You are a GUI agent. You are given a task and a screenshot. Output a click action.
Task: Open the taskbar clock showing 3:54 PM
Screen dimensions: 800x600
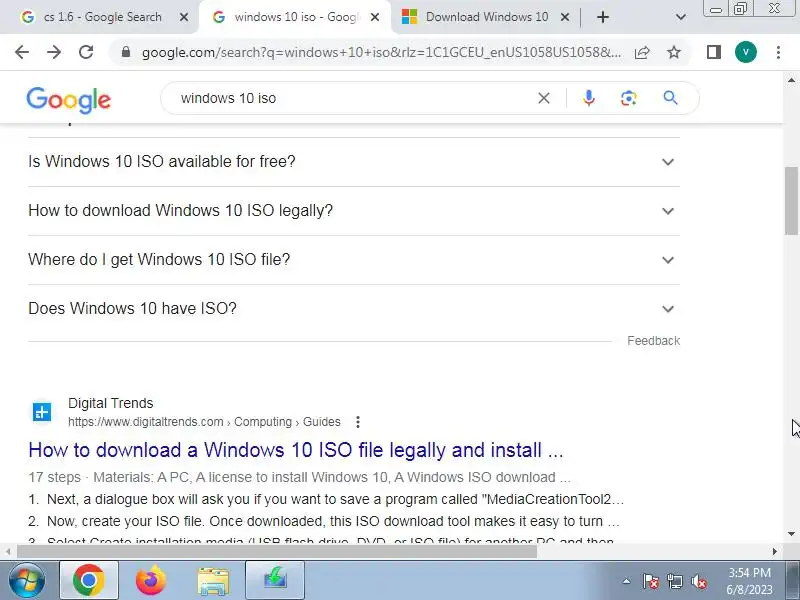749,581
